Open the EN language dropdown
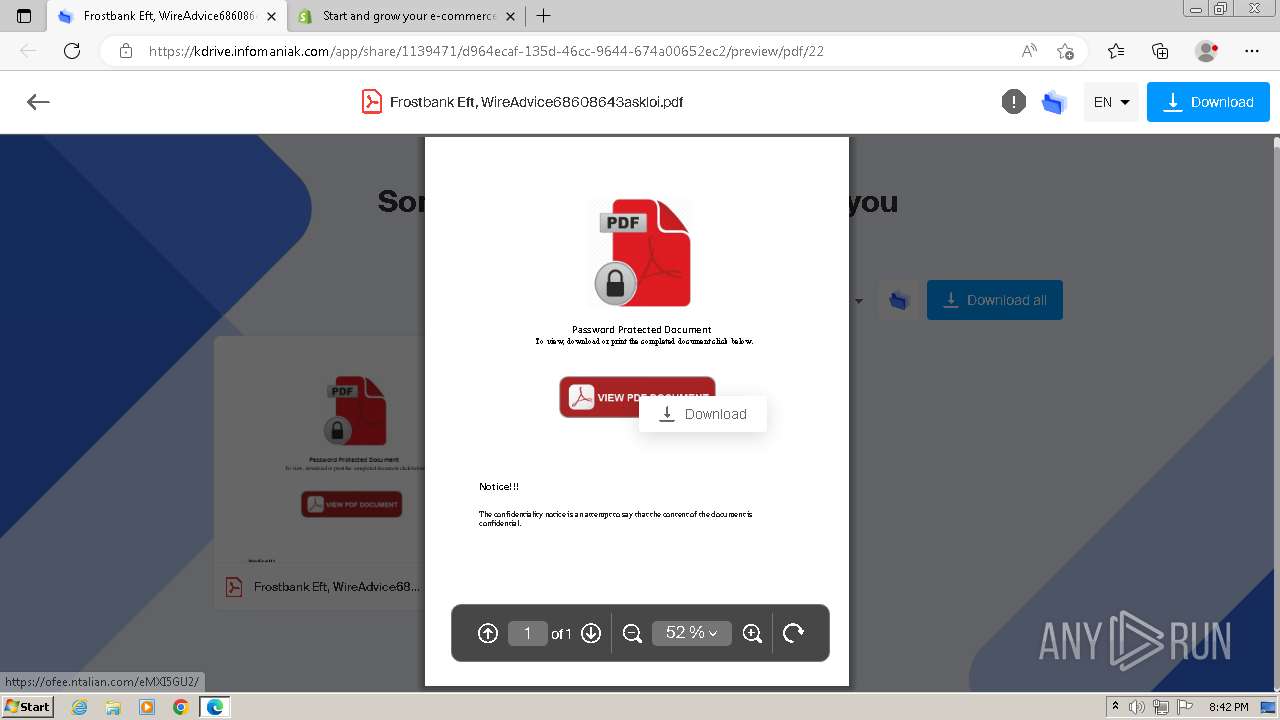1280x720 pixels. 1111,102
